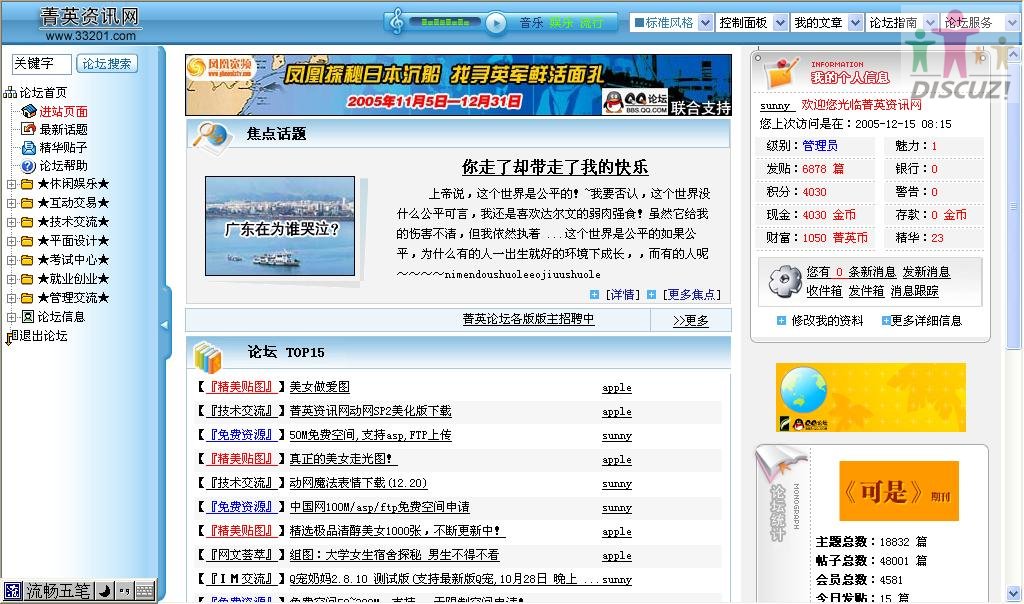Click the 管理员 level link
Screen dimensions: 1024x604
pos(820,146)
